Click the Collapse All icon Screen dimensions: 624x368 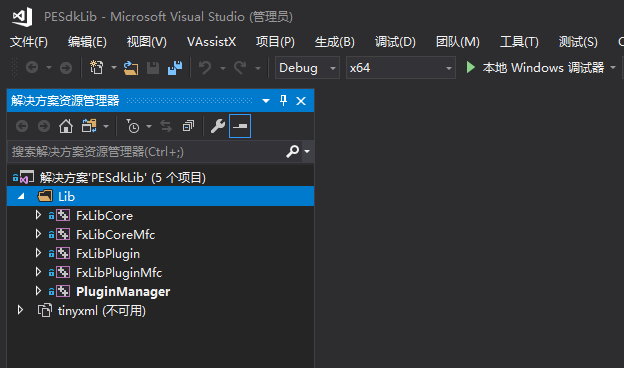[188, 127]
